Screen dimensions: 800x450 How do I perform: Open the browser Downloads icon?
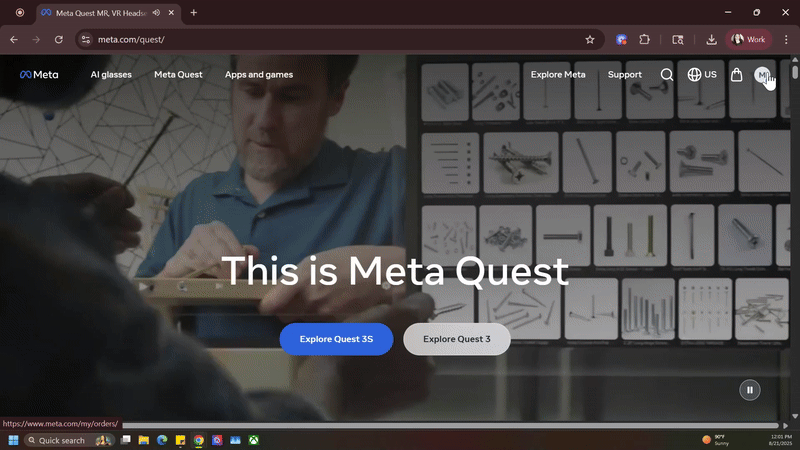coord(711,40)
